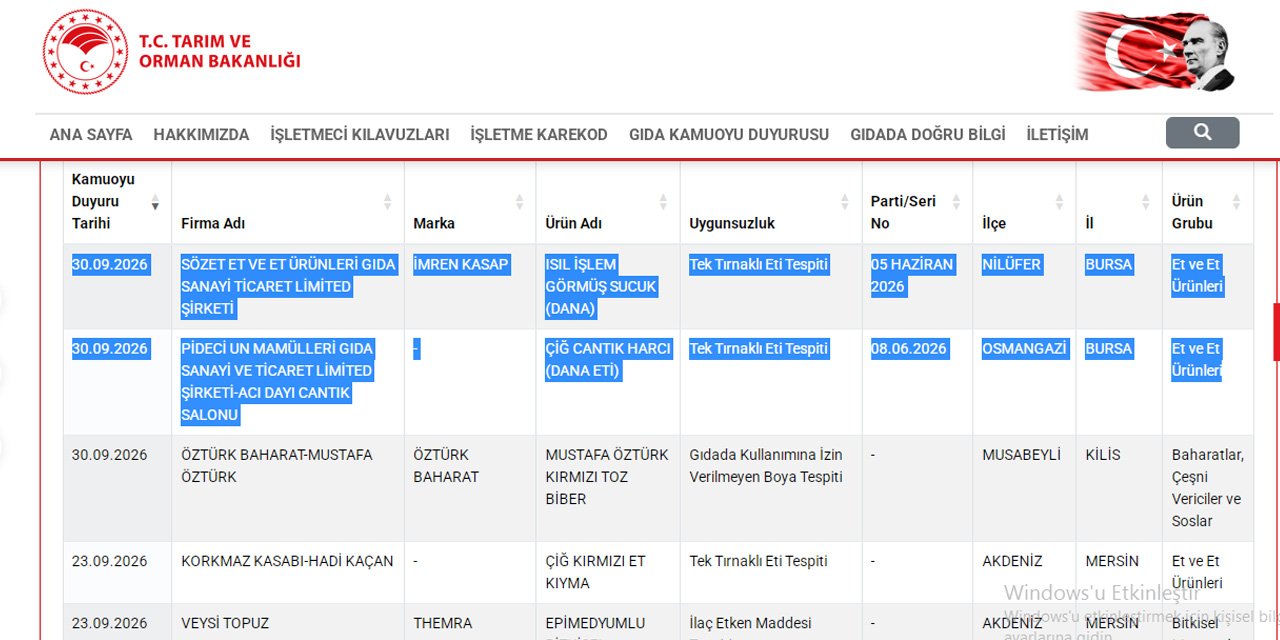Click the Ürün Grubu sort arrows
Viewport: 1280px width, 640px height.
pyautogui.click(x=1236, y=202)
